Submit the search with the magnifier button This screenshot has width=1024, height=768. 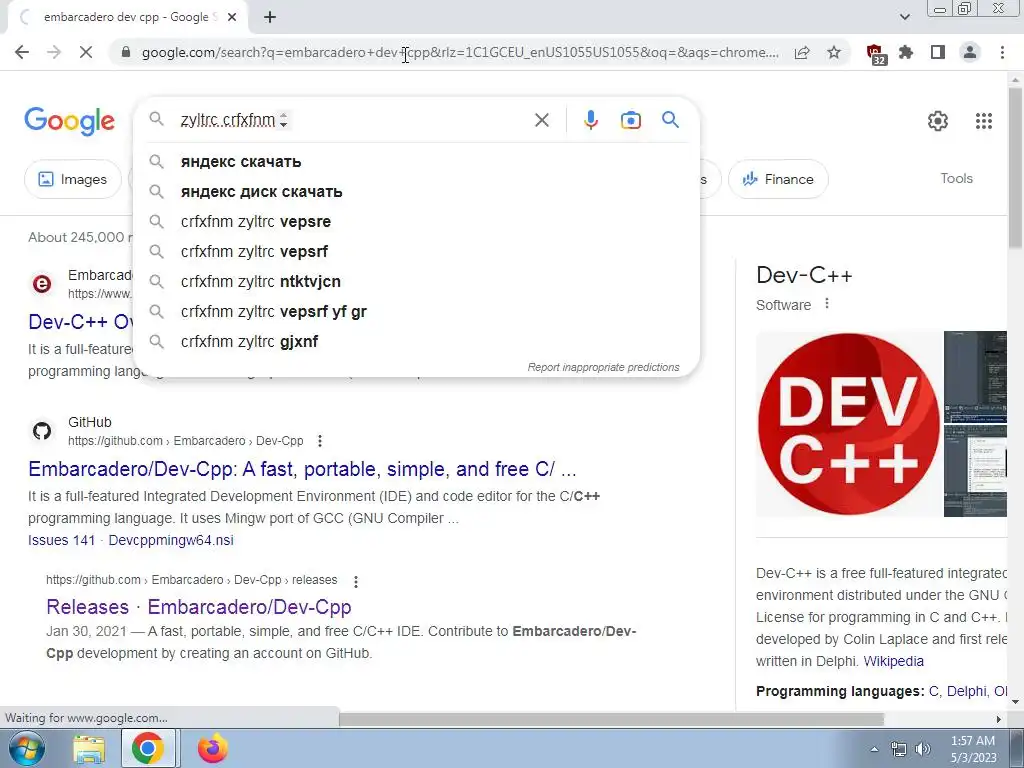point(670,120)
